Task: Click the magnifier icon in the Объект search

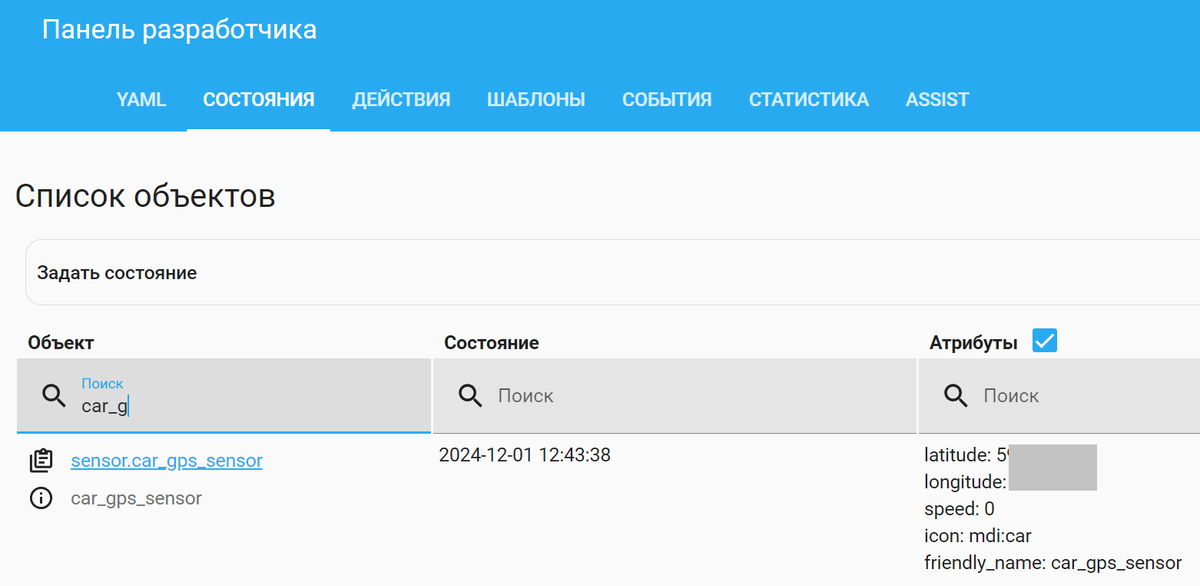Action: click(x=54, y=396)
